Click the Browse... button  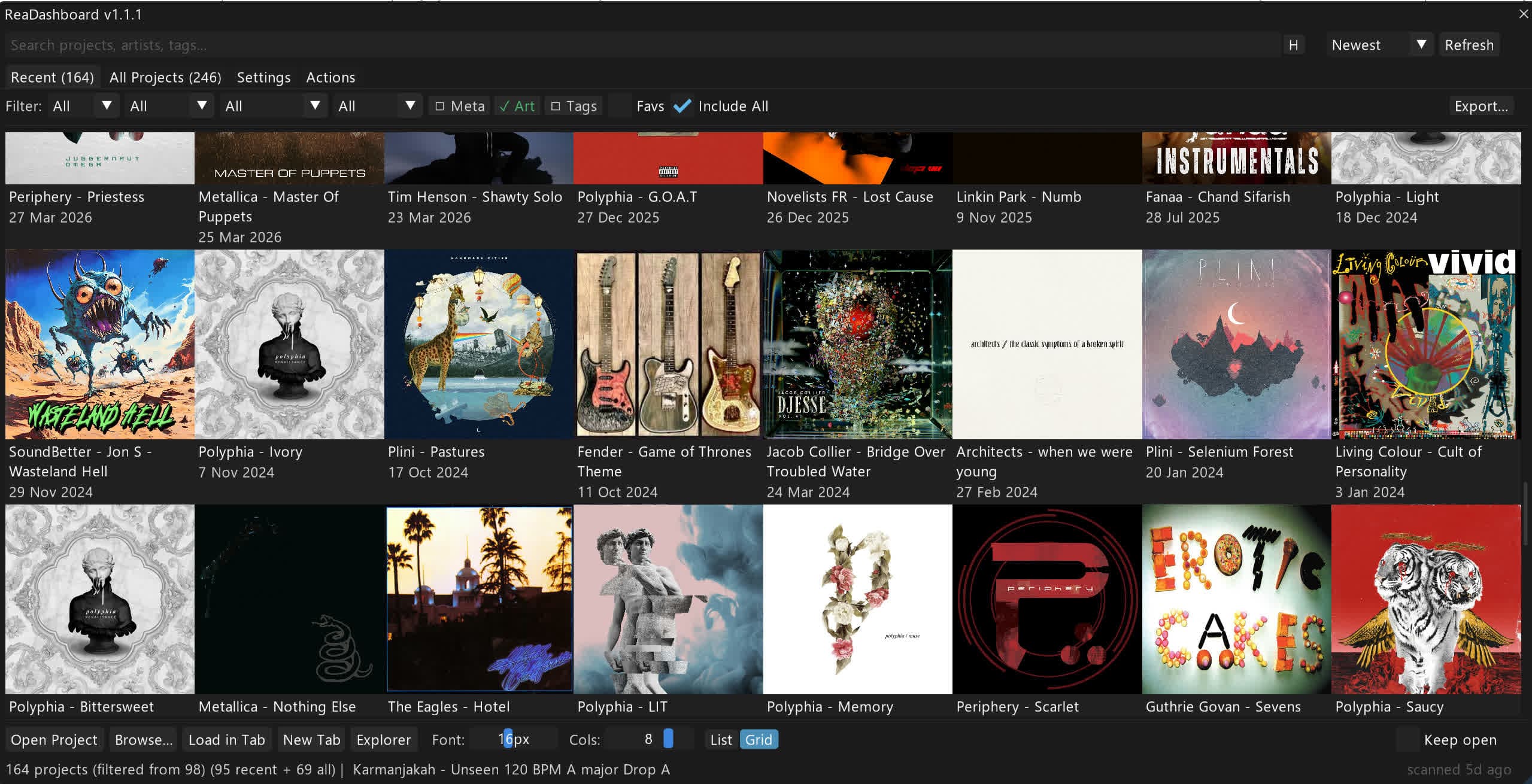tap(144, 740)
